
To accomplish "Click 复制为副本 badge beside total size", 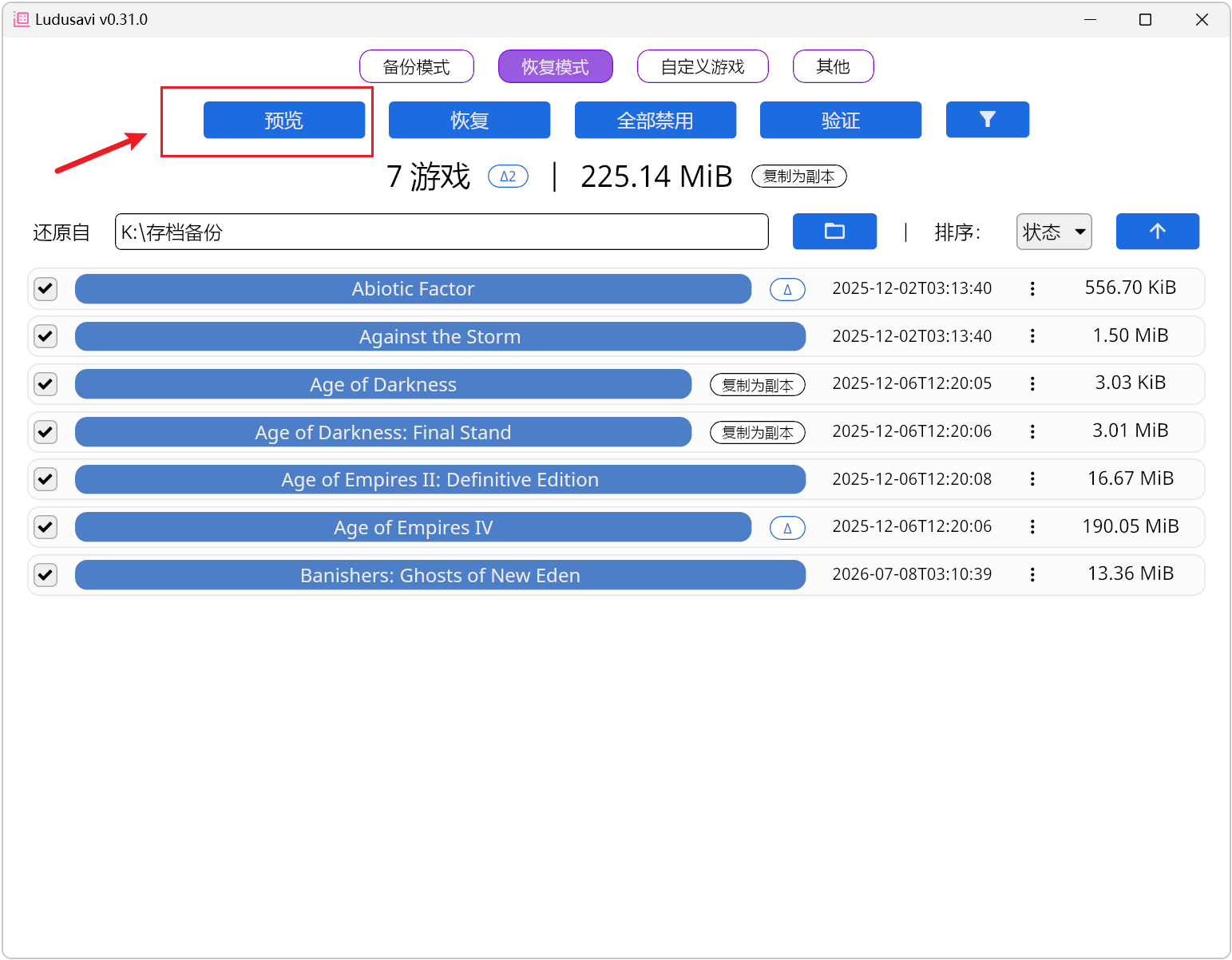I will 799,177.
